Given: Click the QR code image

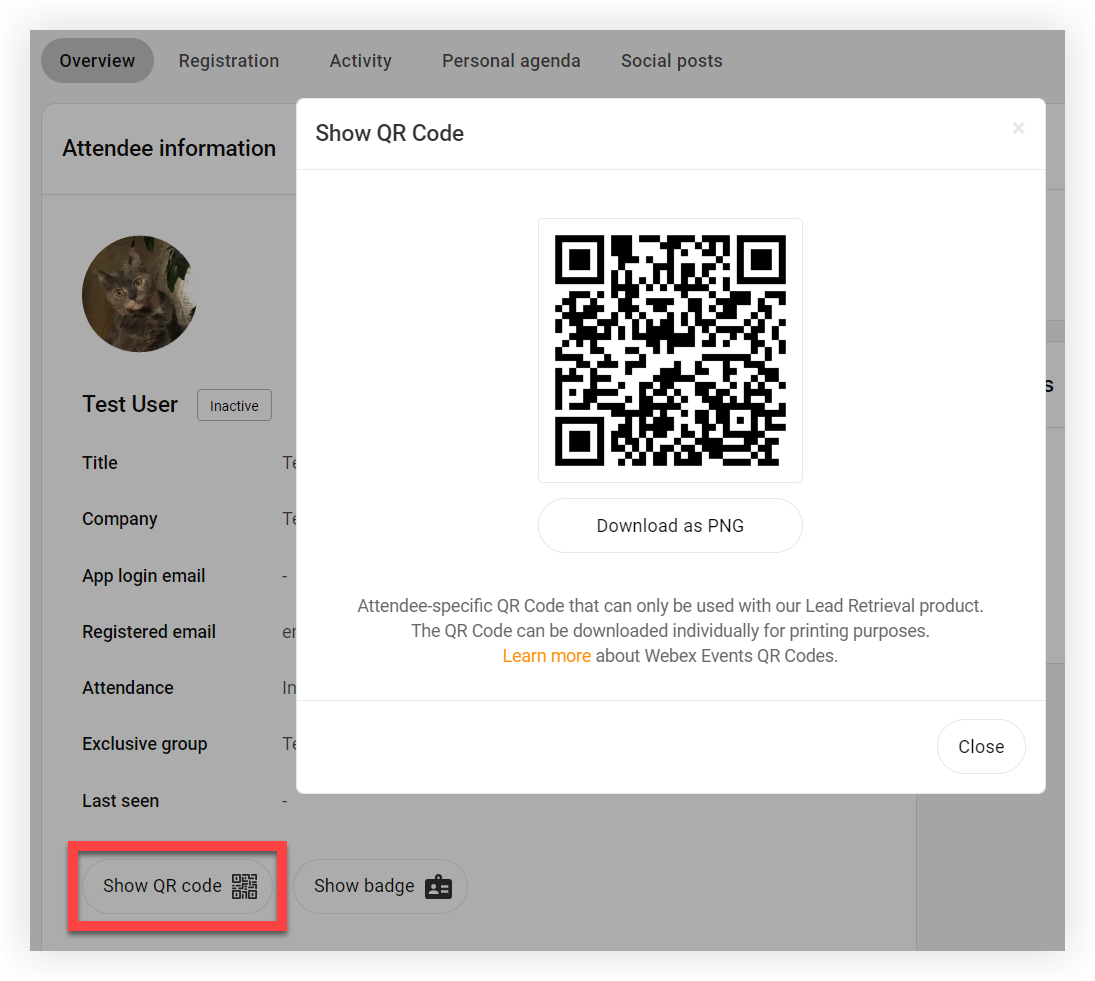Looking at the screenshot, I should 670,351.
